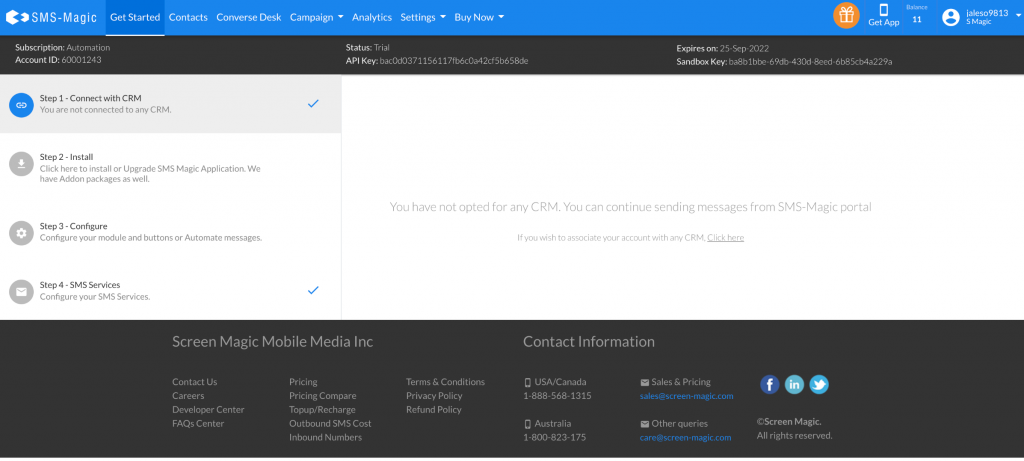Open the FAQs Center footer link
This screenshot has width=1024, height=461.
[198, 423]
